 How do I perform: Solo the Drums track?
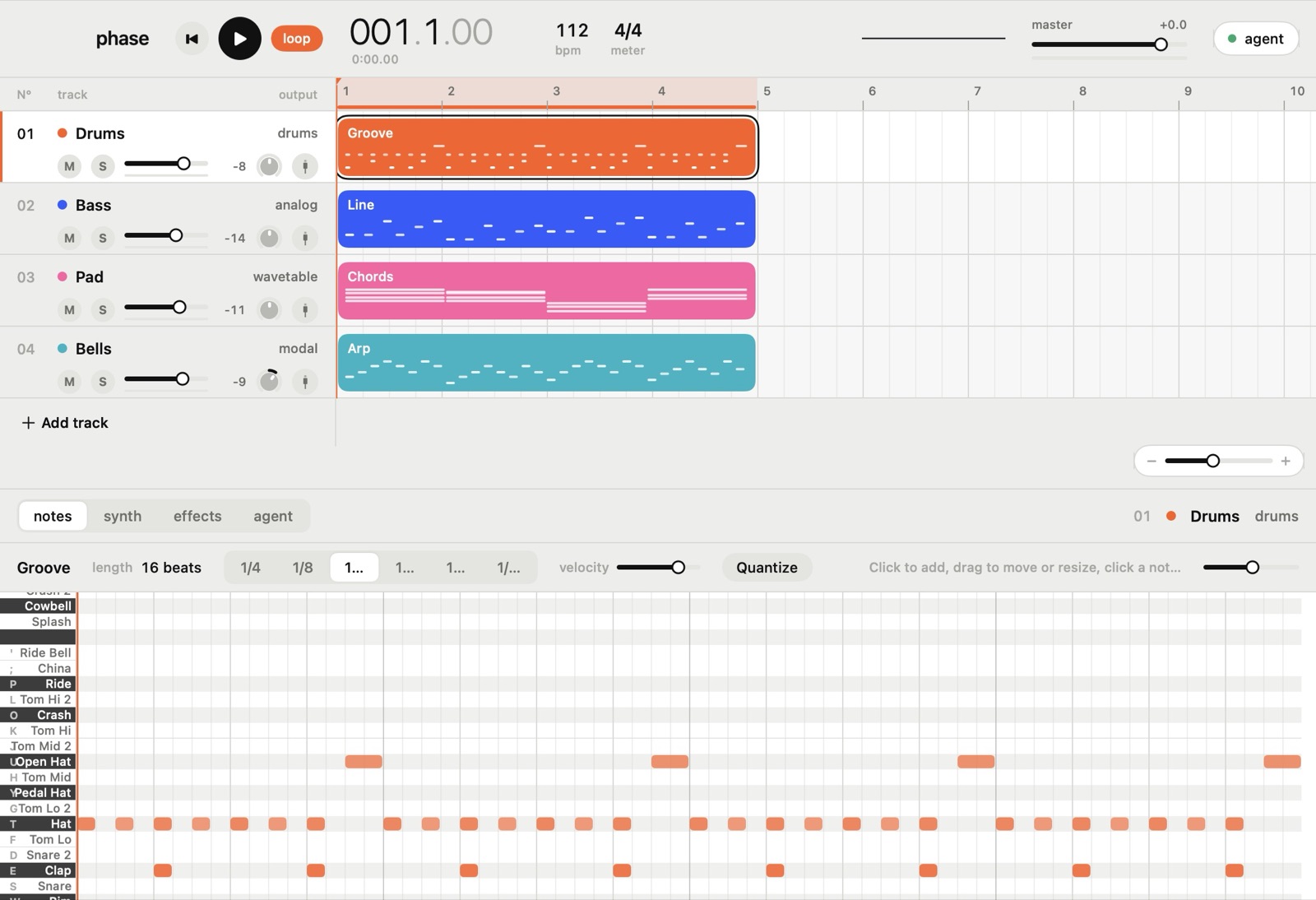pyautogui.click(x=102, y=166)
